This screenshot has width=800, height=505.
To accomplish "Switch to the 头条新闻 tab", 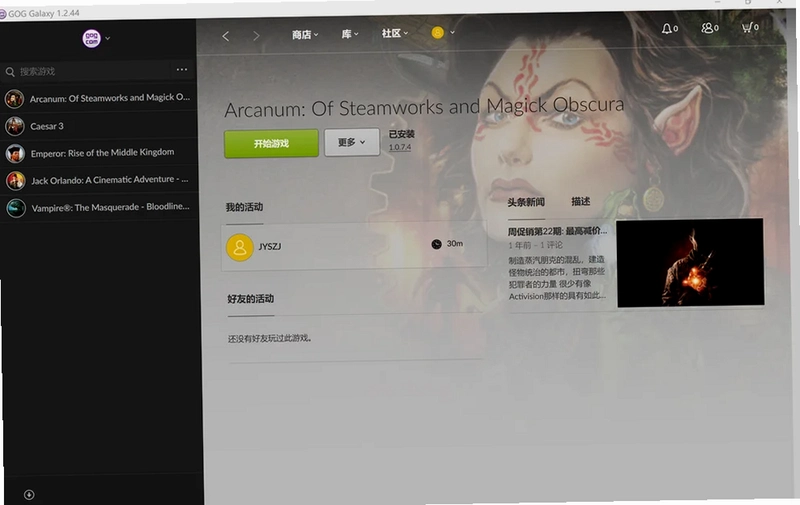I will click(x=526, y=203).
